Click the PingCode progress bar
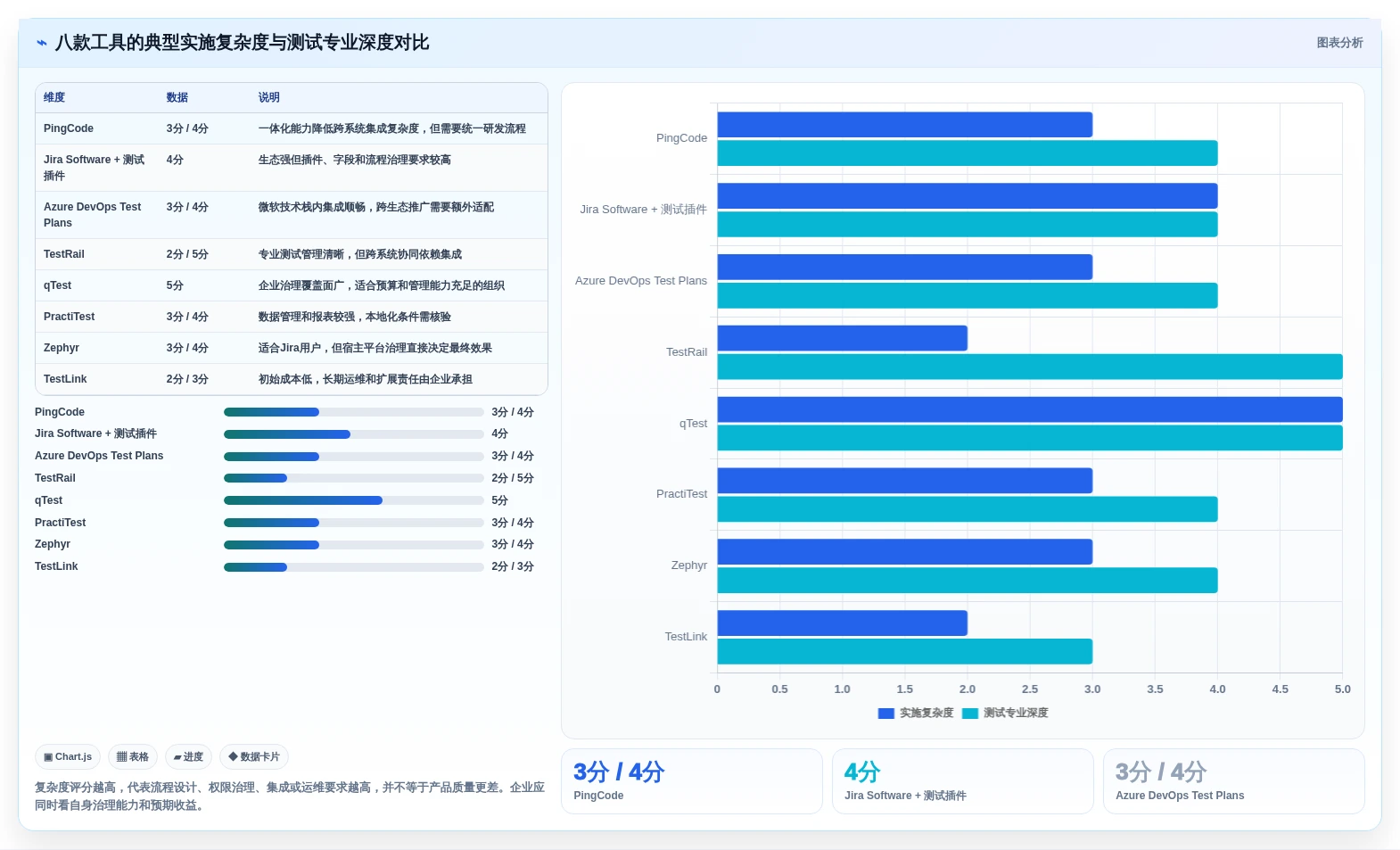Viewport: 1400px width, 850px height. (x=353, y=412)
